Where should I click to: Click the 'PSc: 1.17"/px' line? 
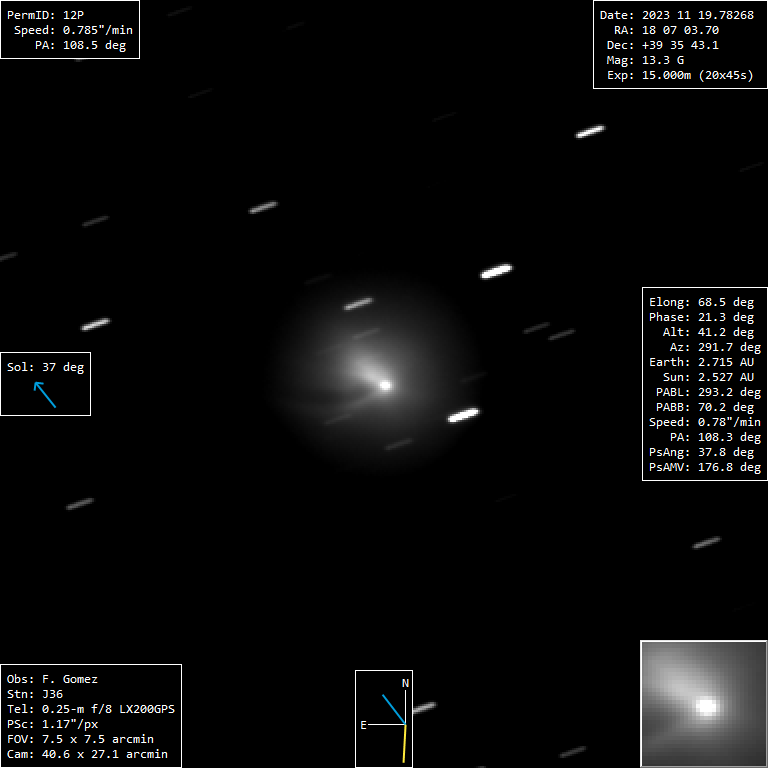(52, 724)
